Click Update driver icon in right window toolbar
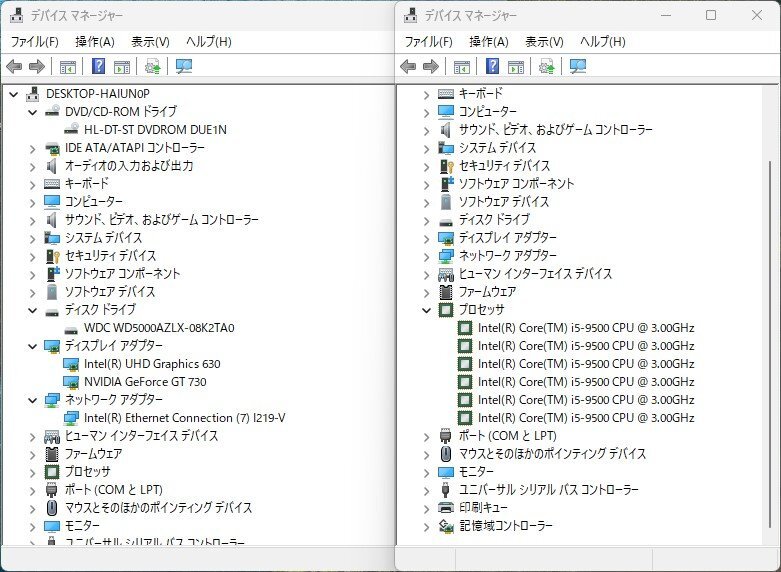The height and width of the screenshot is (572, 781). pos(546,66)
